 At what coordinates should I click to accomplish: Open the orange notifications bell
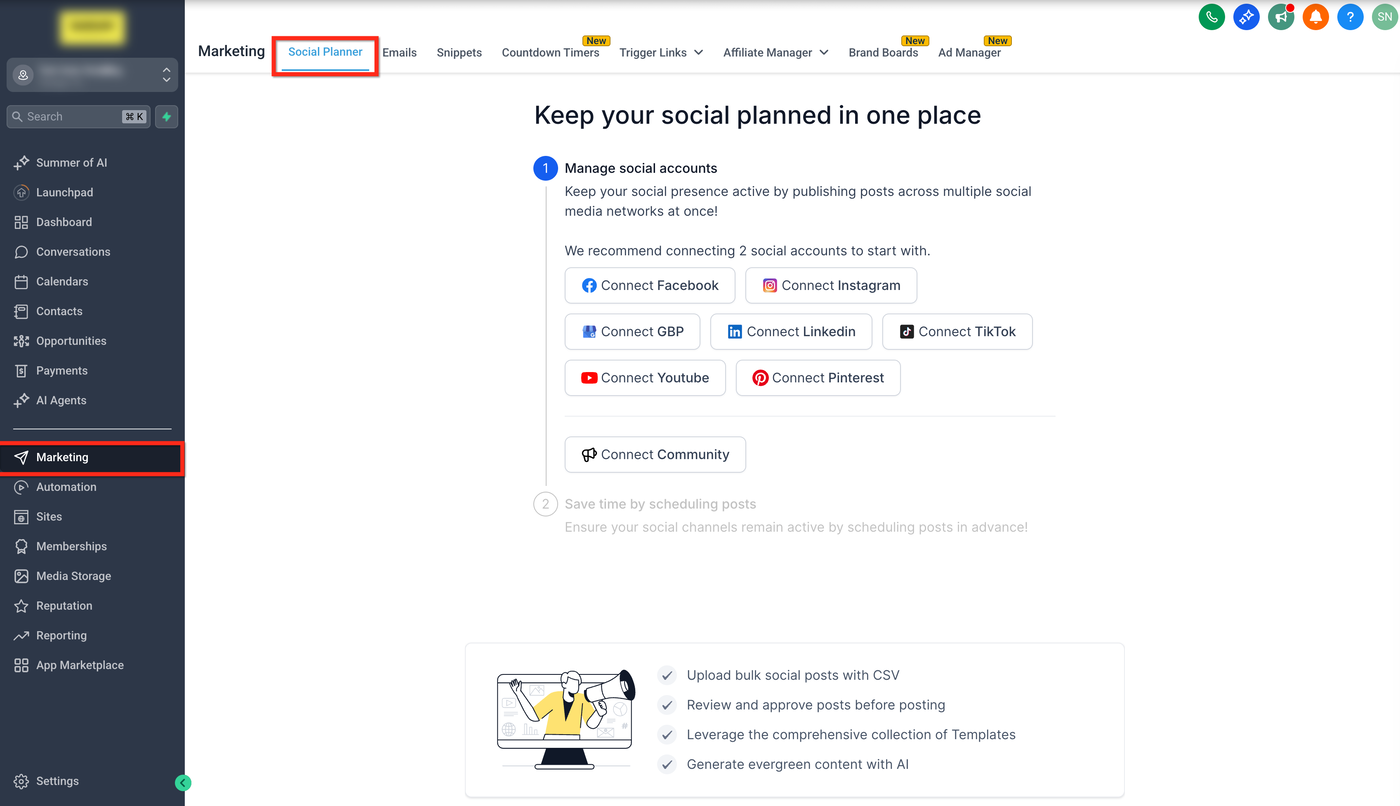(1316, 17)
